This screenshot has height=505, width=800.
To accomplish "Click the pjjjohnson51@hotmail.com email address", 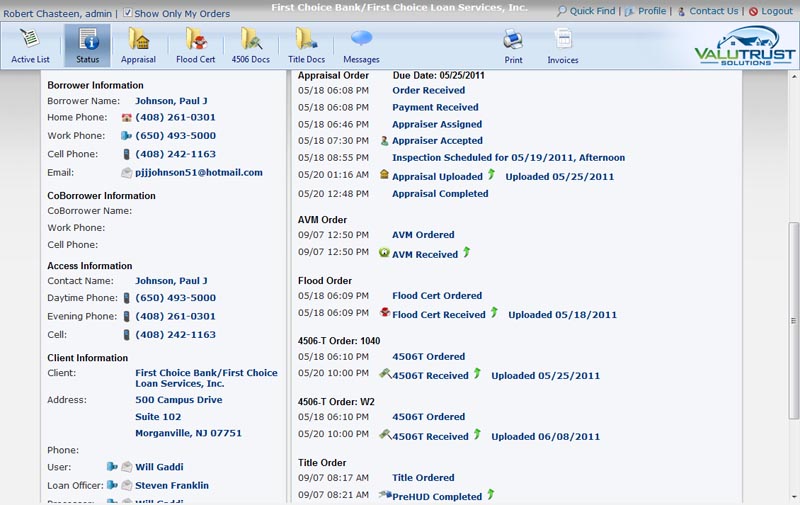I will [198, 173].
